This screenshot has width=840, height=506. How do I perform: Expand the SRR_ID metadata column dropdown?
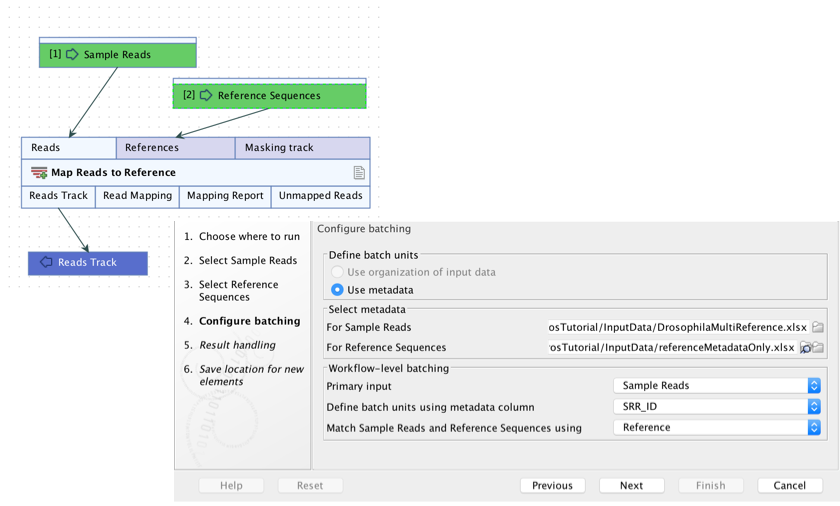coord(716,407)
